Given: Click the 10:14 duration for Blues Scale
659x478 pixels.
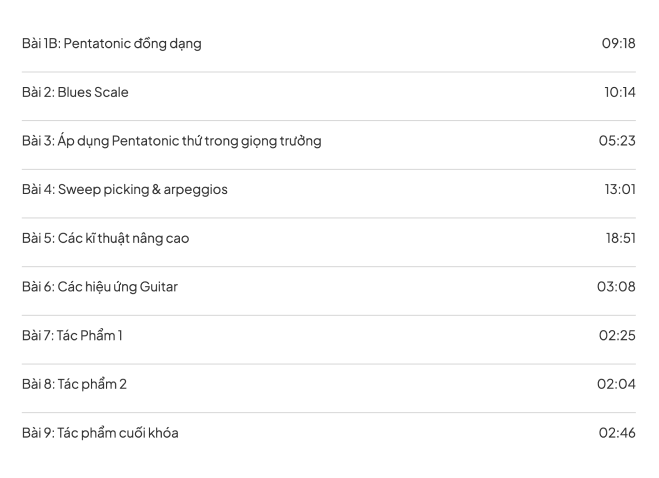Looking at the screenshot, I should 619,93.
